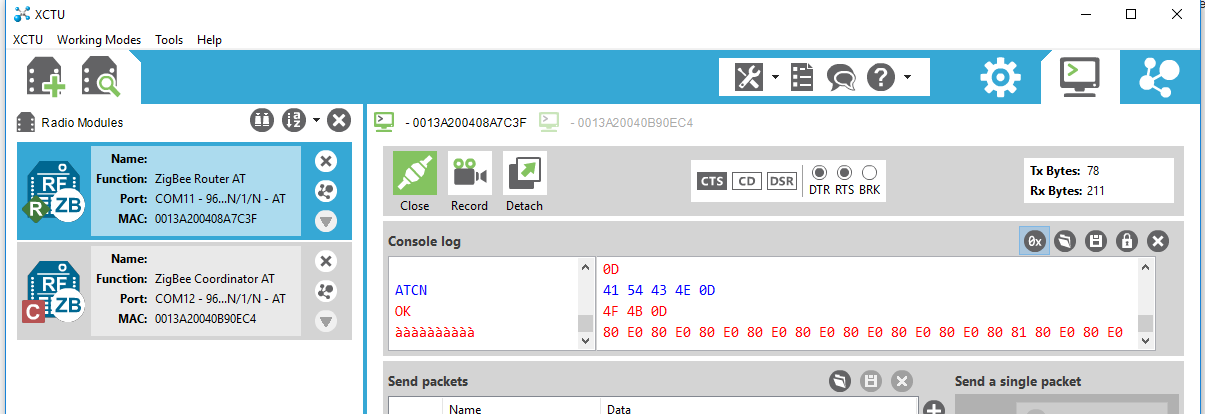Click the hex pane vertical scrollbar thumb

(1146, 324)
